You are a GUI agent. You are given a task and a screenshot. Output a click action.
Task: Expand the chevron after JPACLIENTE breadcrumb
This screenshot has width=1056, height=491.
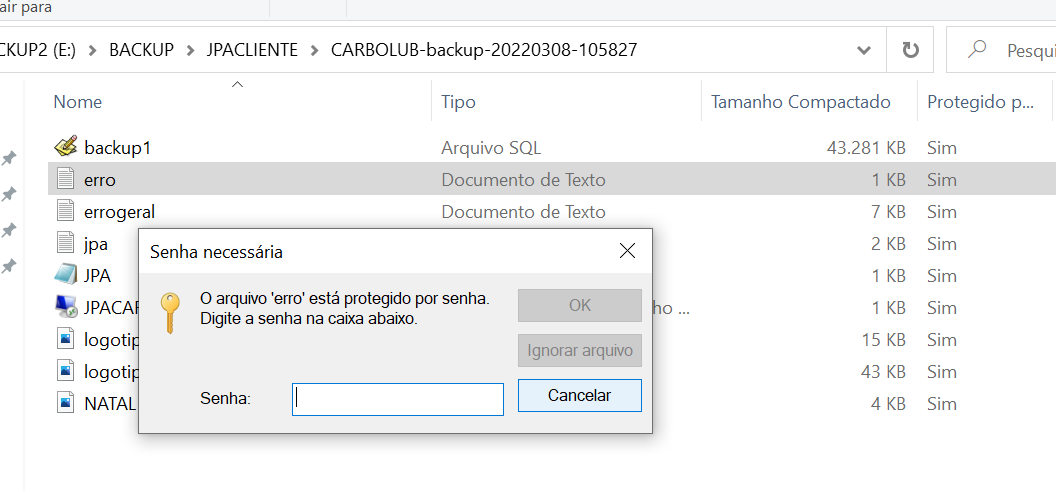coord(314,50)
